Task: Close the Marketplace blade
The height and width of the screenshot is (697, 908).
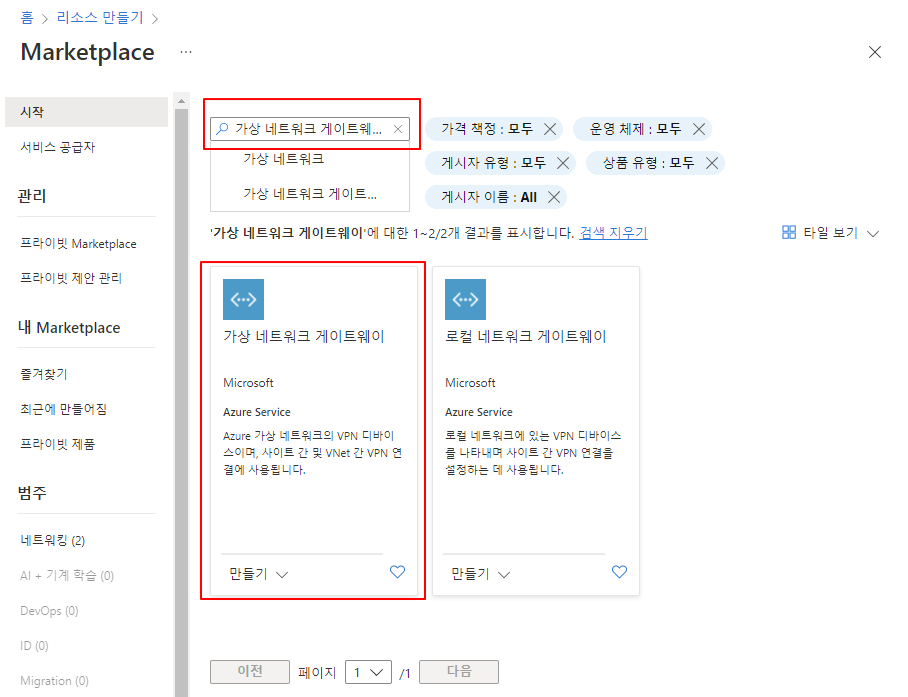Action: tap(874, 52)
